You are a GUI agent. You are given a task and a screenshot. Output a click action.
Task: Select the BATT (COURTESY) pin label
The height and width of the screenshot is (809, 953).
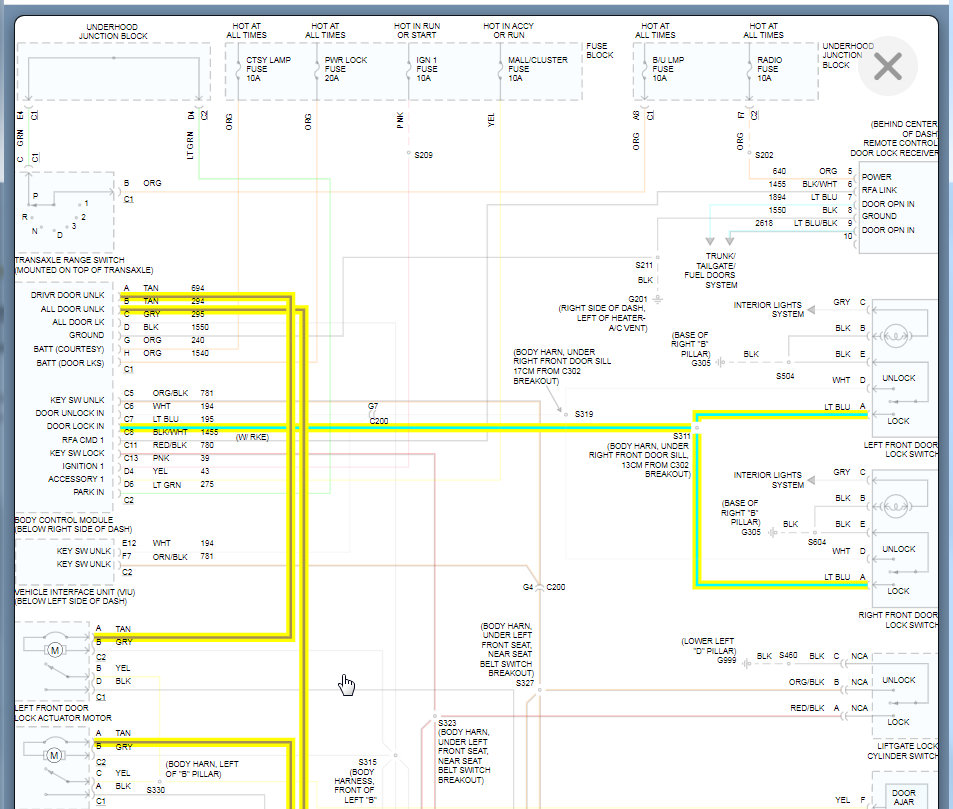click(69, 349)
